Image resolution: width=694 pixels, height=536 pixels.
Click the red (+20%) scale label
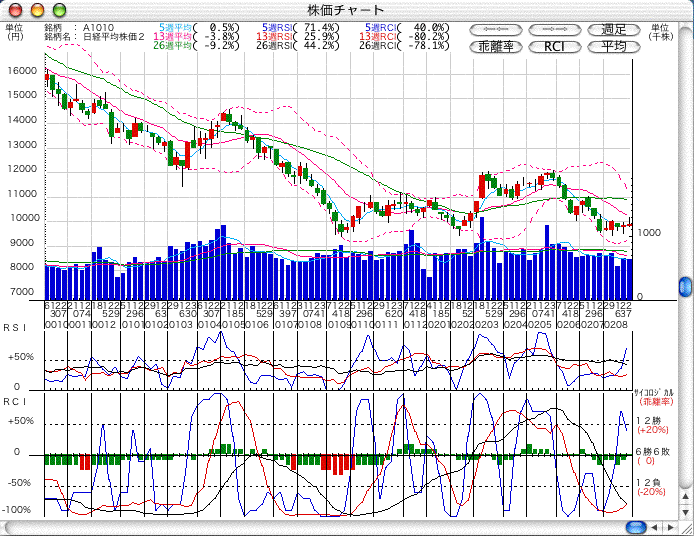[x=653, y=430]
